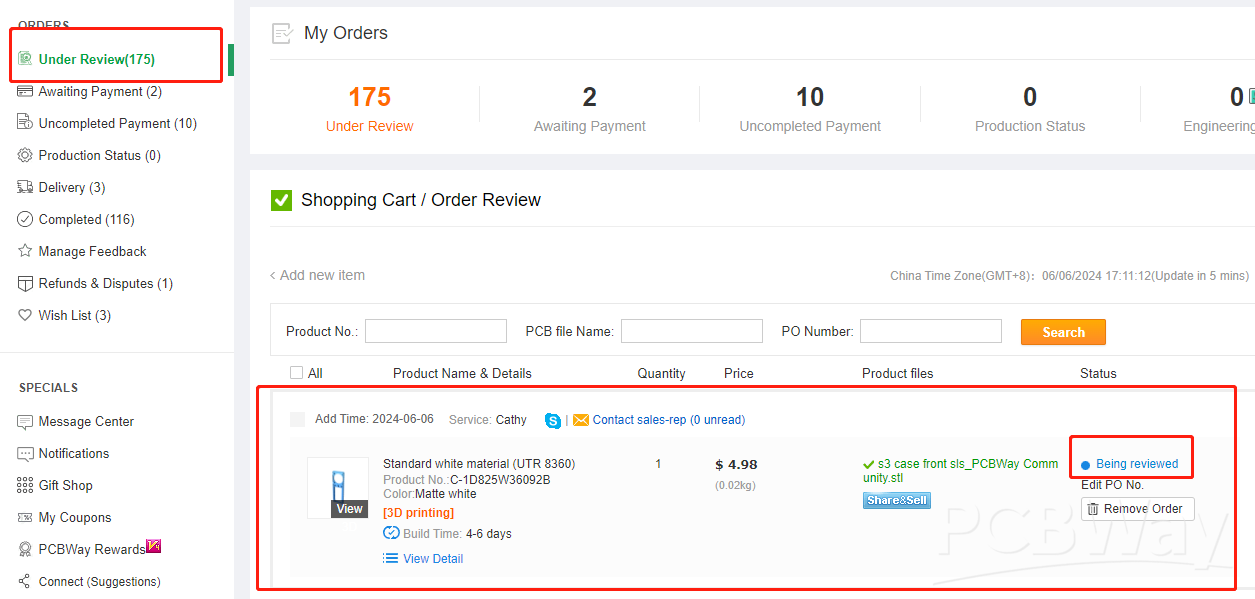Image resolution: width=1255 pixels, height=599 pixels.
Task: Click into the Product No. input field
Action: click(x=436, y=331)
